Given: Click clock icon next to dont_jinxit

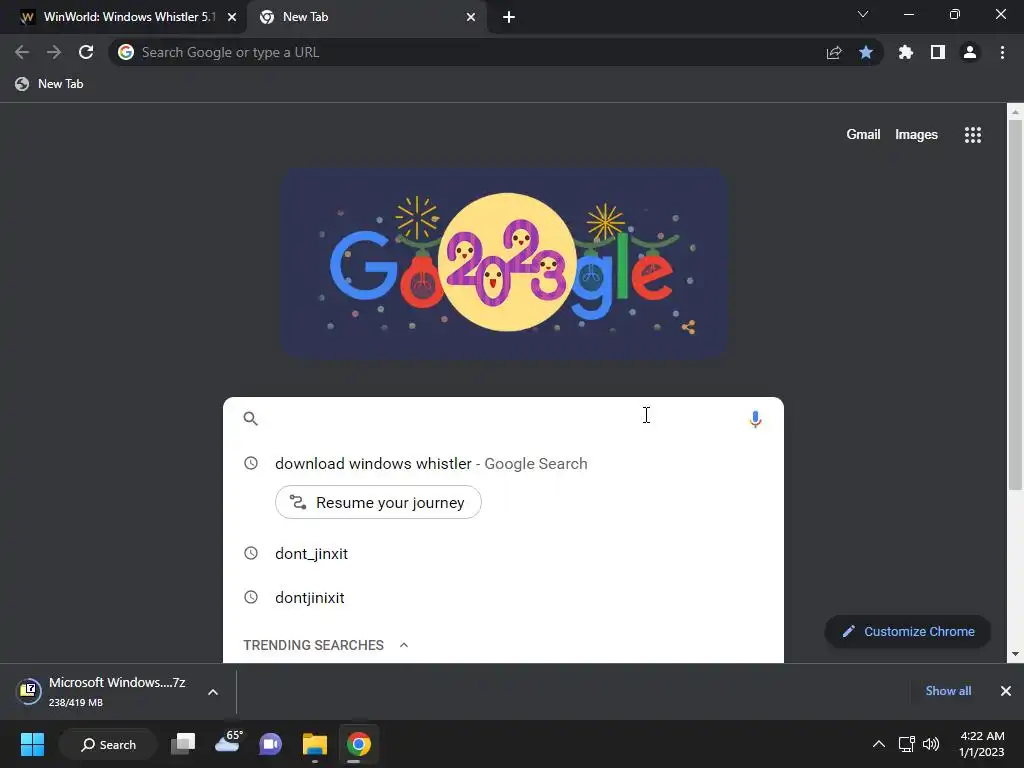Looking at the screenshot, I should 251,553.
